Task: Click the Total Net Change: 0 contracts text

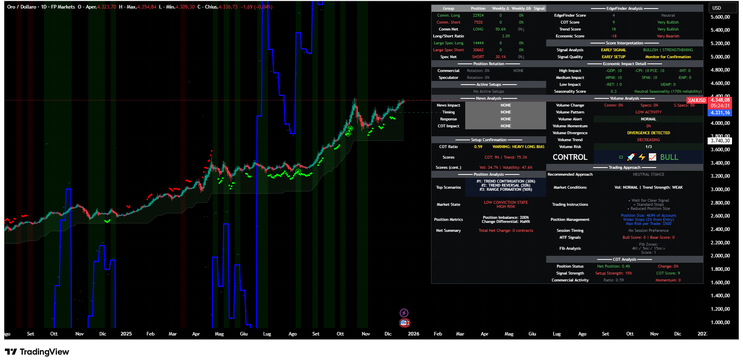Action: 506,230
